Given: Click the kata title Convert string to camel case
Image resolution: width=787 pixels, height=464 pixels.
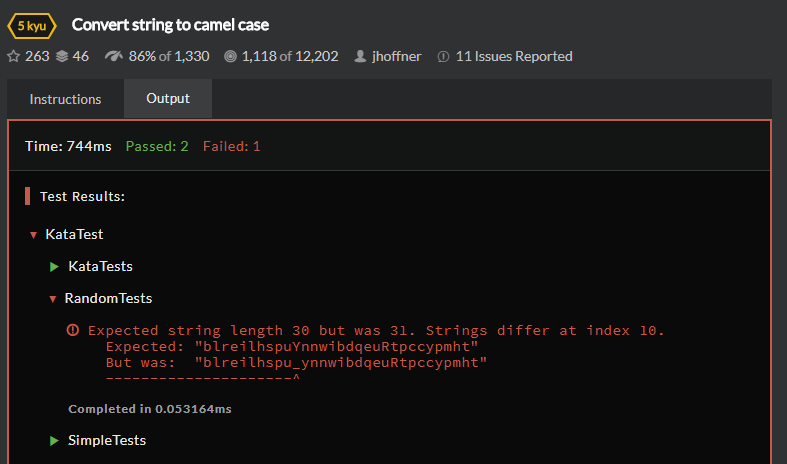Looking at the screenshot, I should coord(170,25).
